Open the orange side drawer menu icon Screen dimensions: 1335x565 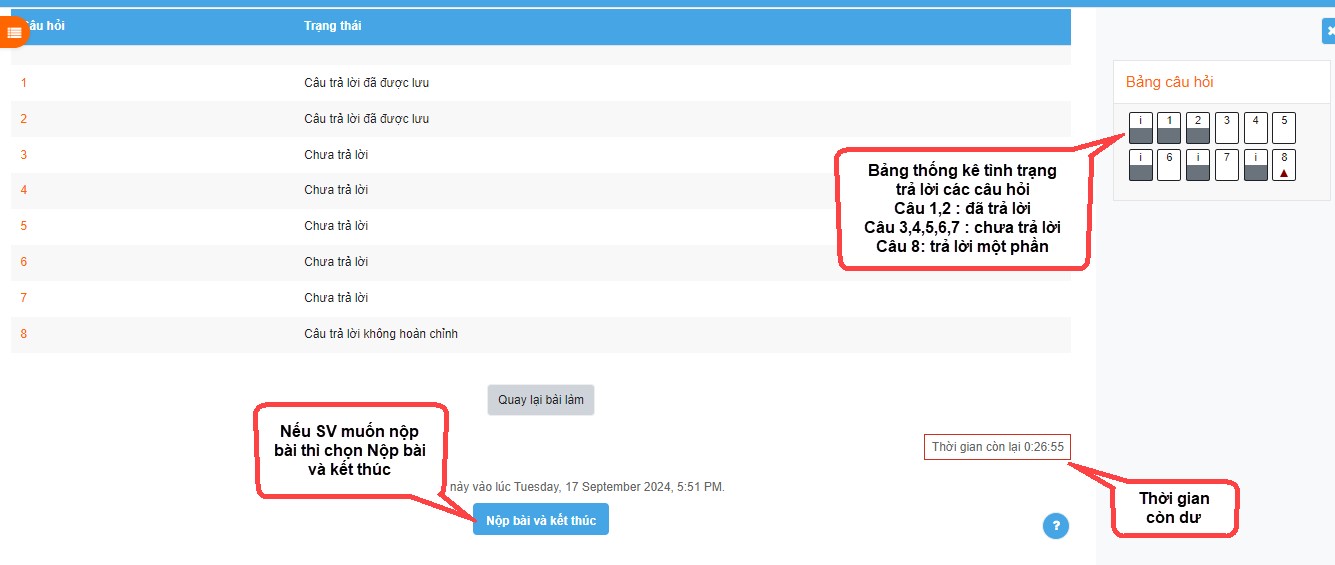[13, 32]
